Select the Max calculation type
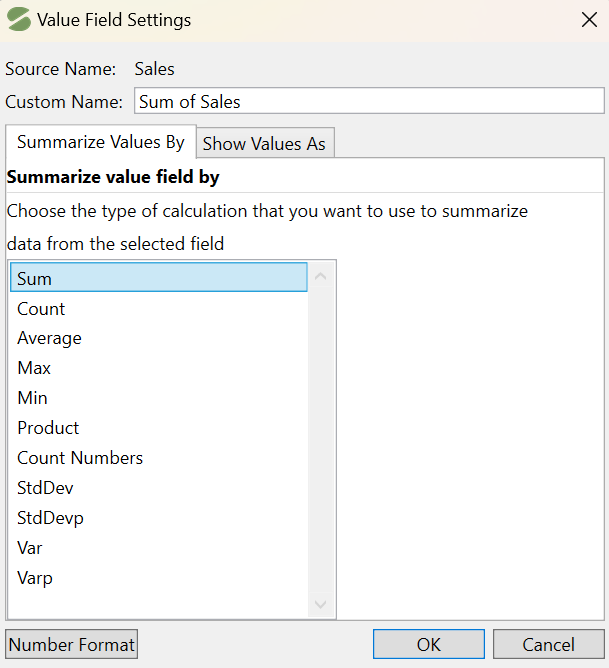Screen dimensions: 609x668 pyautogui.click(x=34, y=368)
